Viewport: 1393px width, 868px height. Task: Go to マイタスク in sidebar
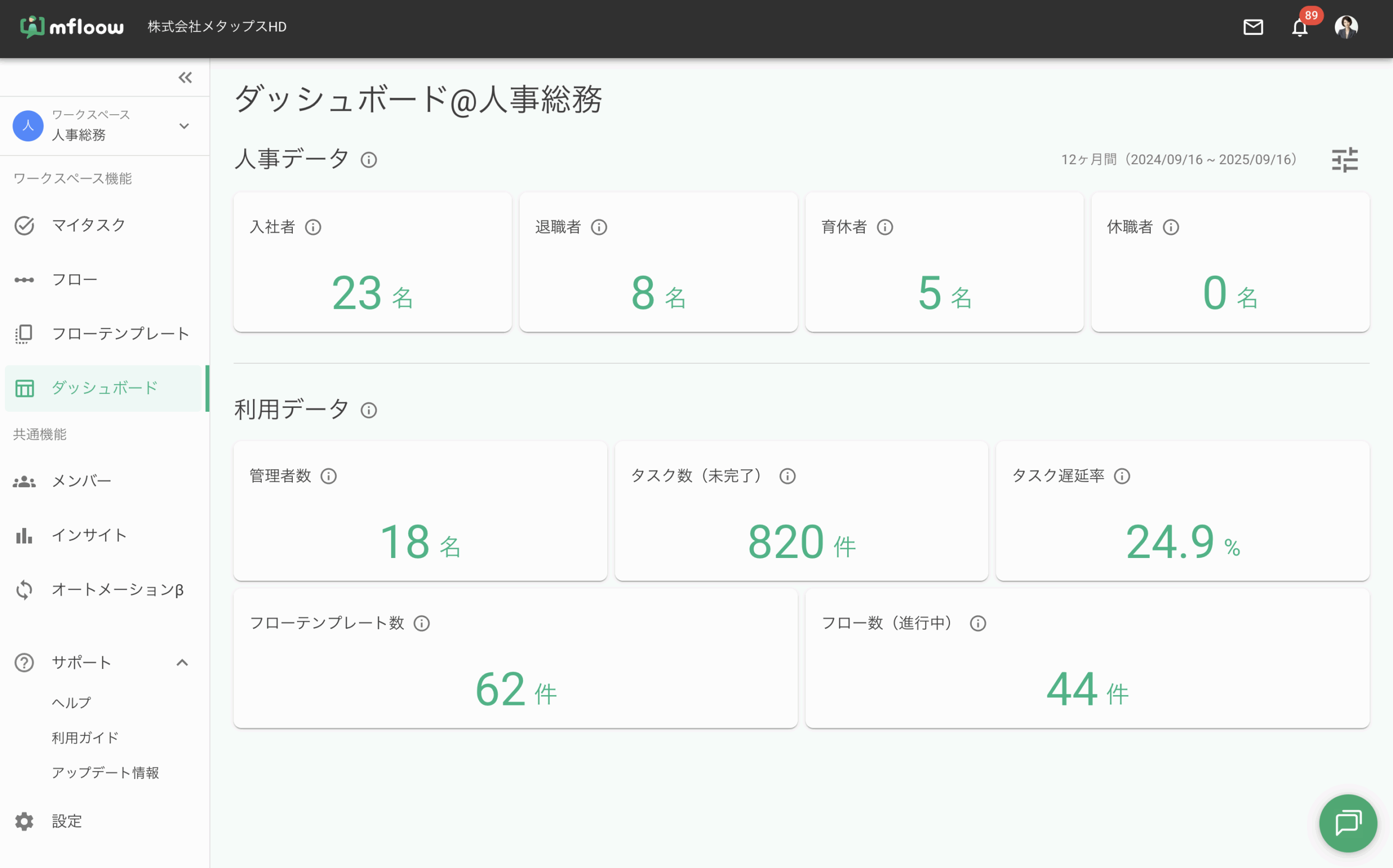[89, 225]
